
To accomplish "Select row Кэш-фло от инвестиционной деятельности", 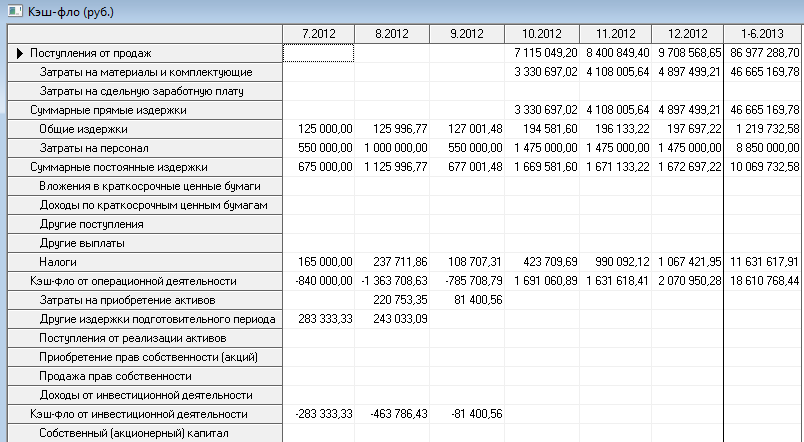I will click(145, 414).
